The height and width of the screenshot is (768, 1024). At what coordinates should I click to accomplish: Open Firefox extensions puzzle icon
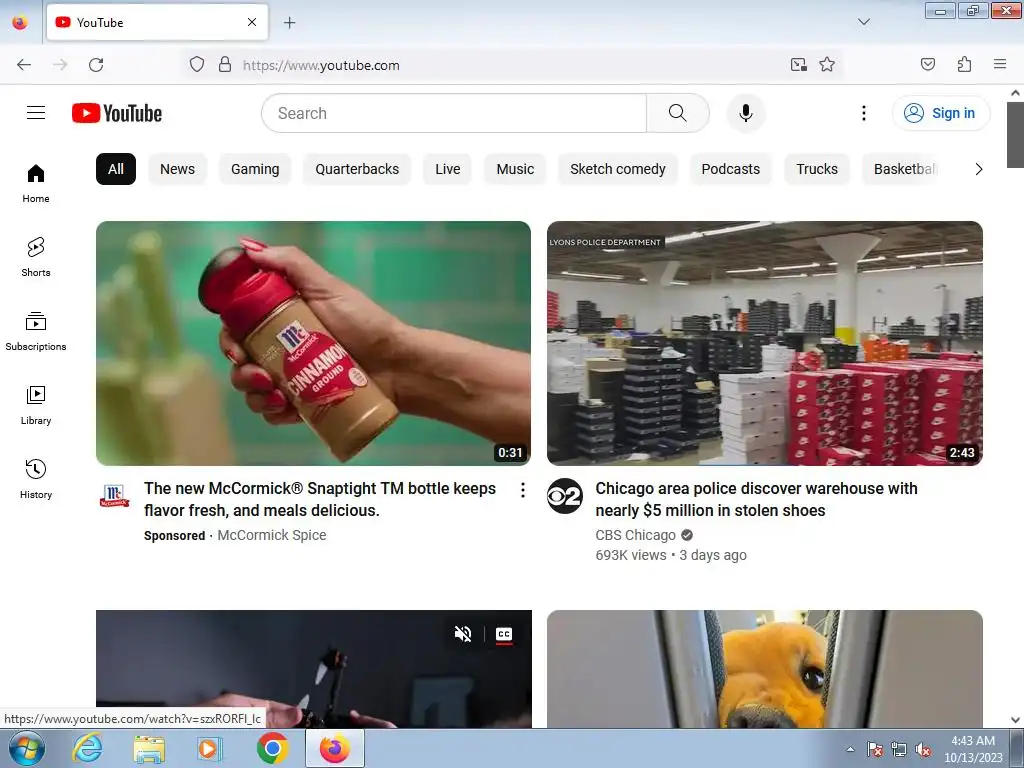(x=964, y=64)
